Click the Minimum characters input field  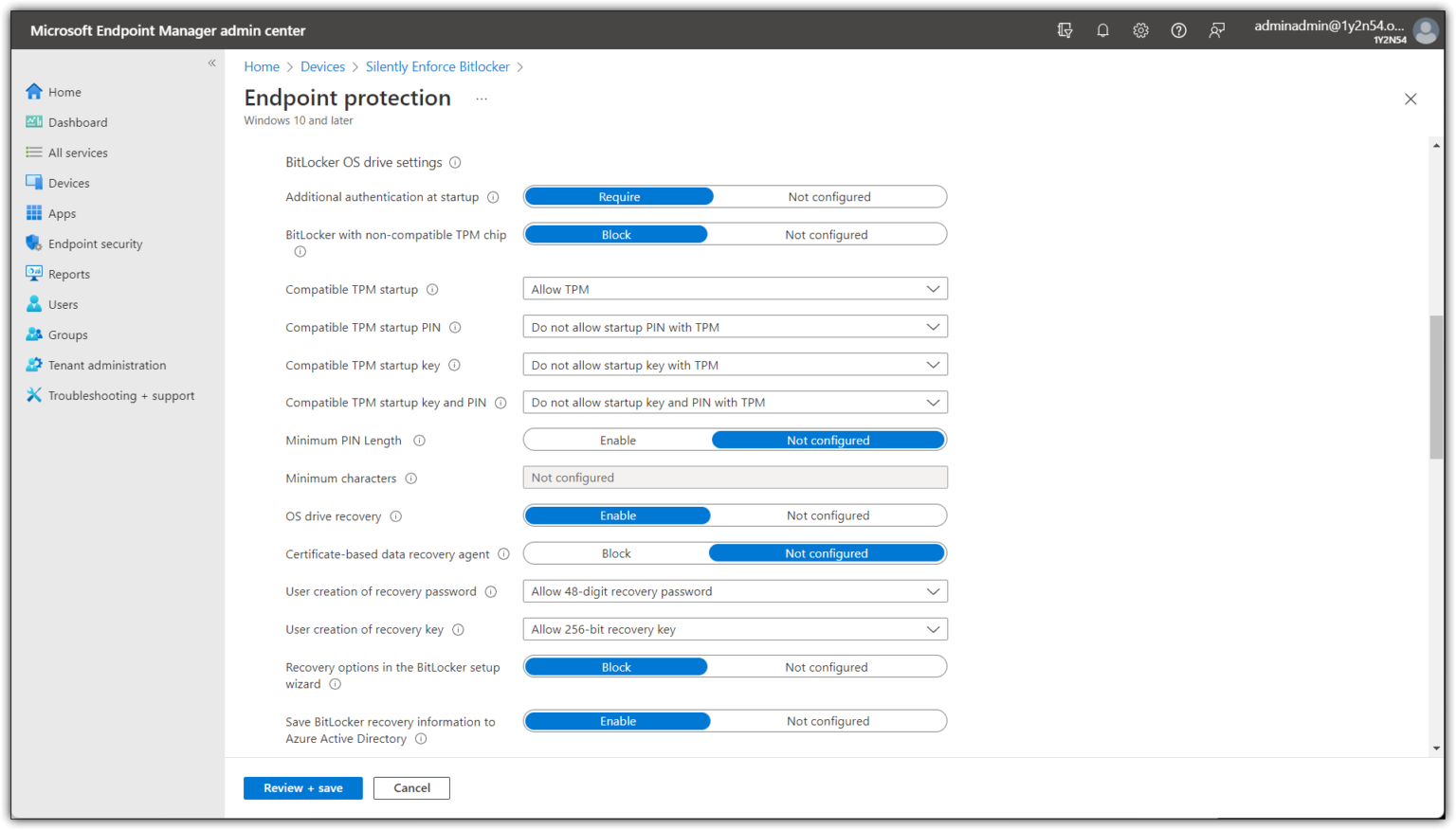click(735, 477)
